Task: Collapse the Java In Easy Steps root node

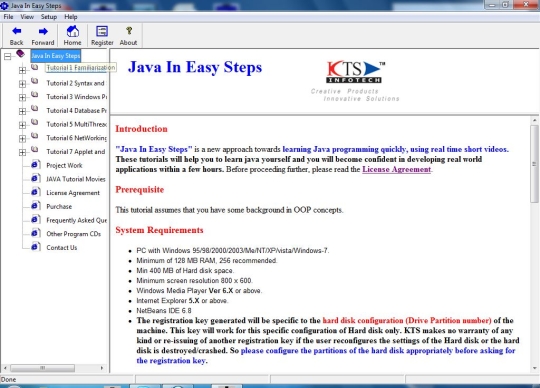Action: 8,56
